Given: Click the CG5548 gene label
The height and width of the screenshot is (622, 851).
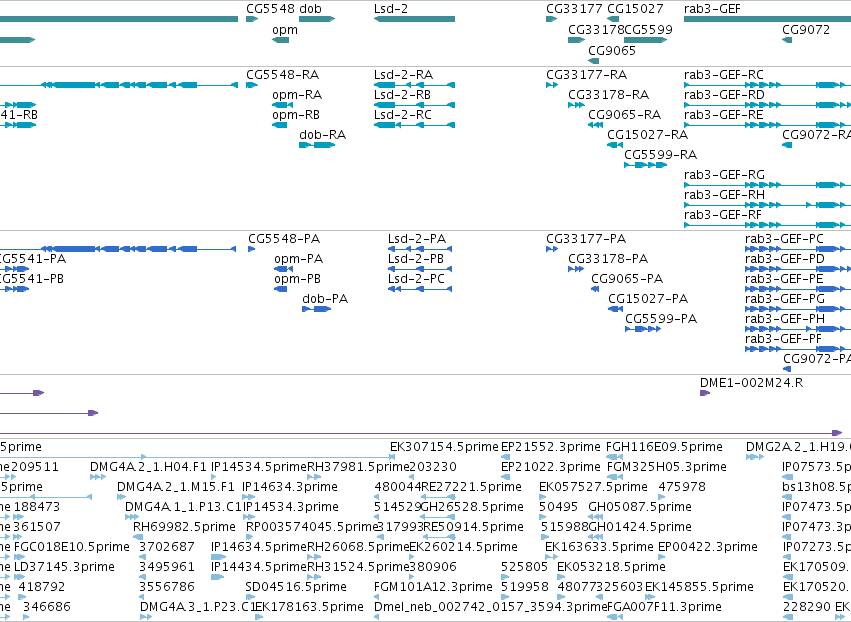Looking at the screenshot, I should pos(271,9).
